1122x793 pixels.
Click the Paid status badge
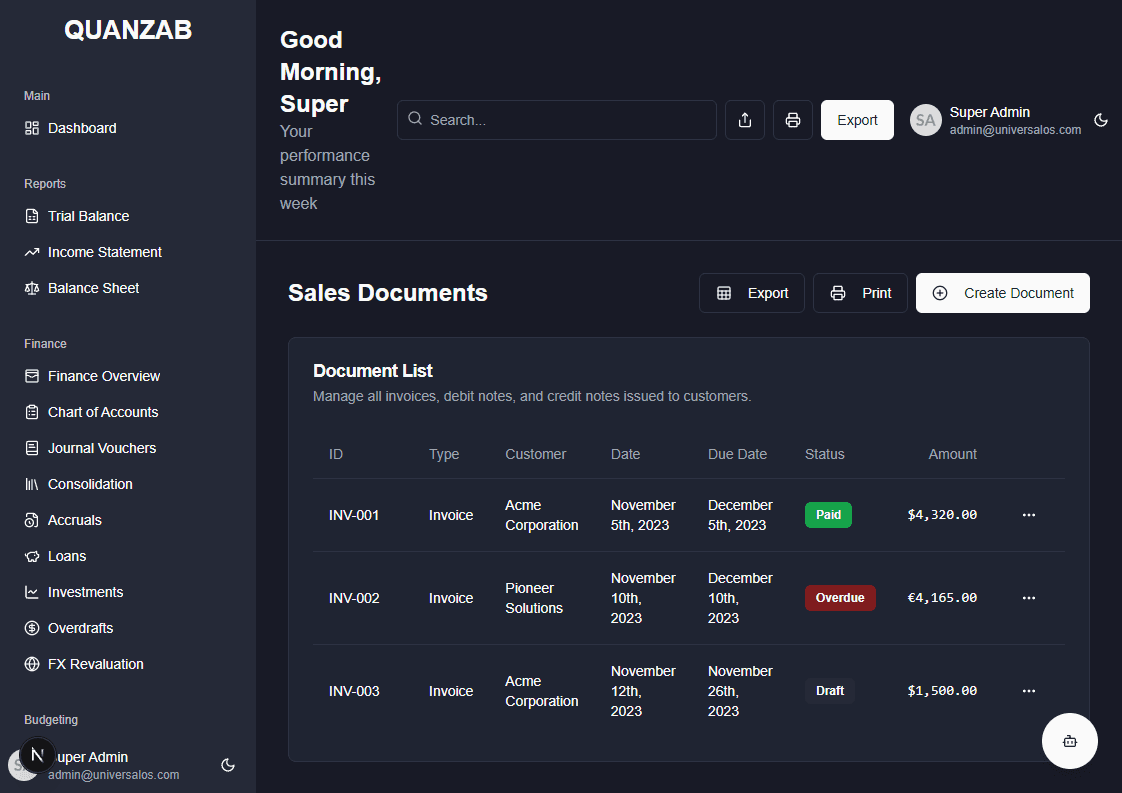pyautogui.click(x=829, y=515)
